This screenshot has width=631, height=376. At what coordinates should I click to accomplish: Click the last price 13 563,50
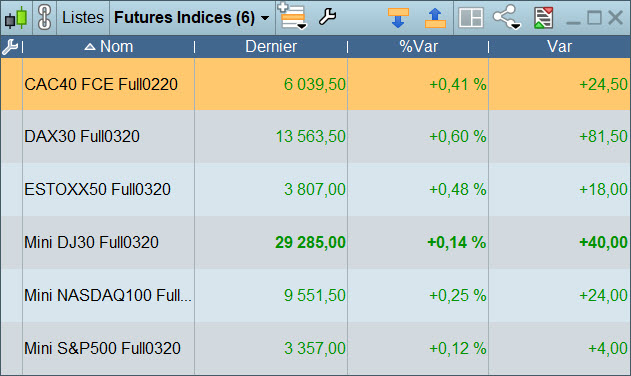pyautogui.click(x=311, y=137)
